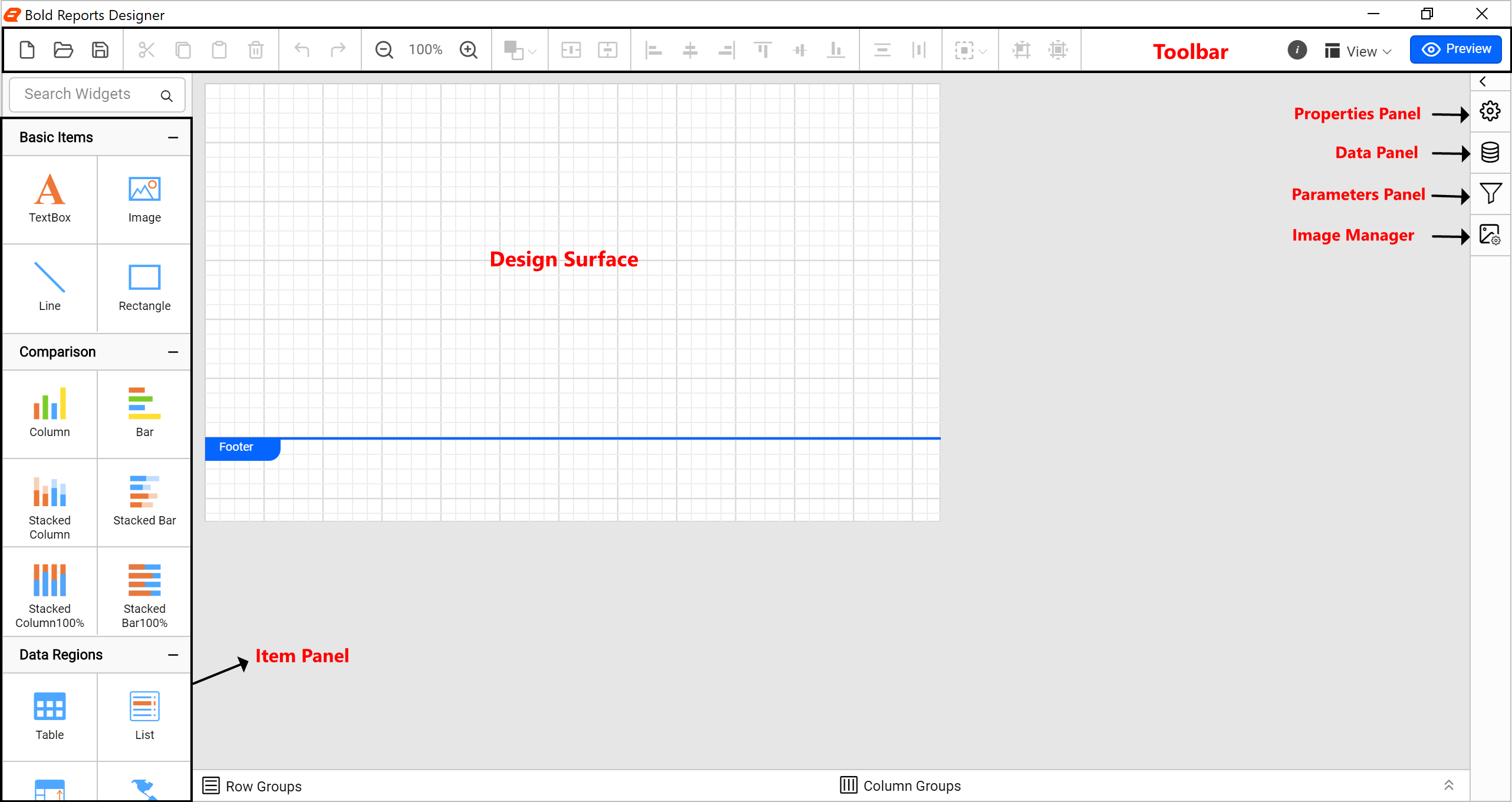Click the snap to grid icon
Image resolution: width=1512 pixels, height=802 pixels.
pos(1022,50)
